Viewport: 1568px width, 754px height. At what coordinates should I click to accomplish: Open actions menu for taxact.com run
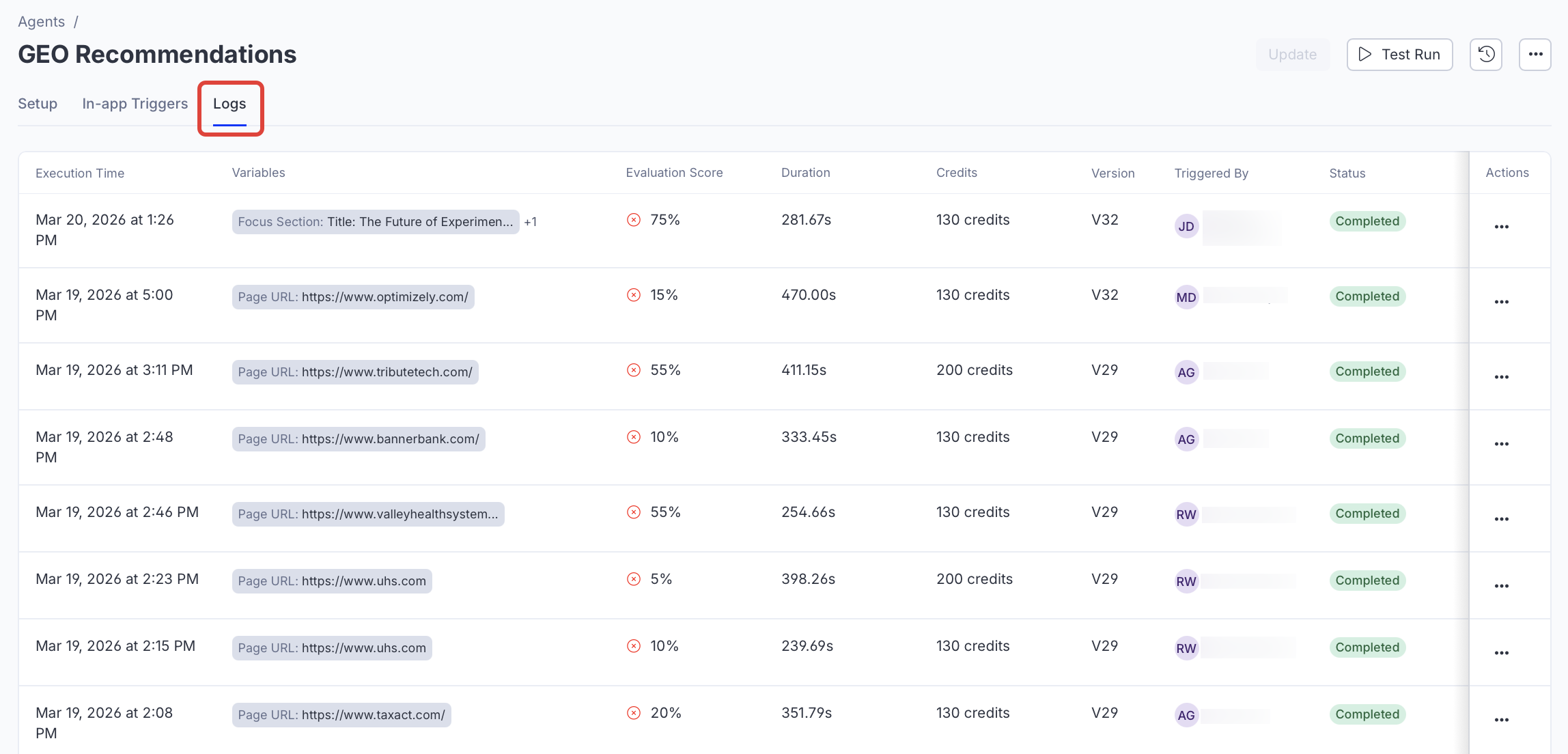click(x=1501, y=720)
